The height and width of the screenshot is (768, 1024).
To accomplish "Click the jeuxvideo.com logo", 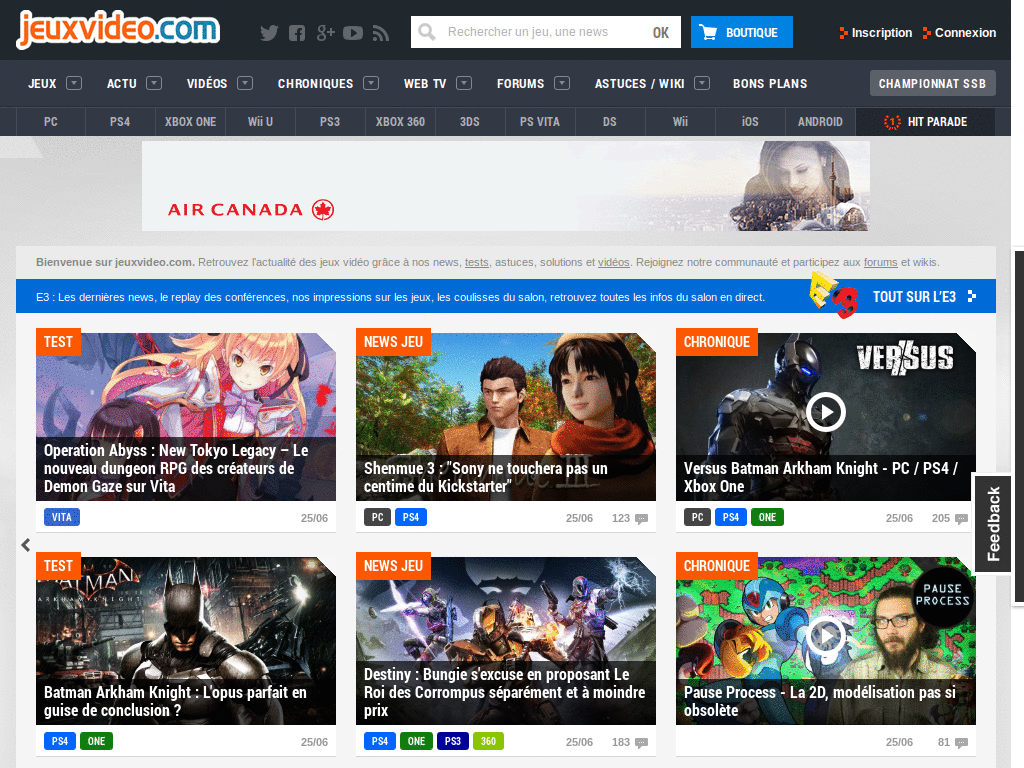I will (x=118, y=29).
